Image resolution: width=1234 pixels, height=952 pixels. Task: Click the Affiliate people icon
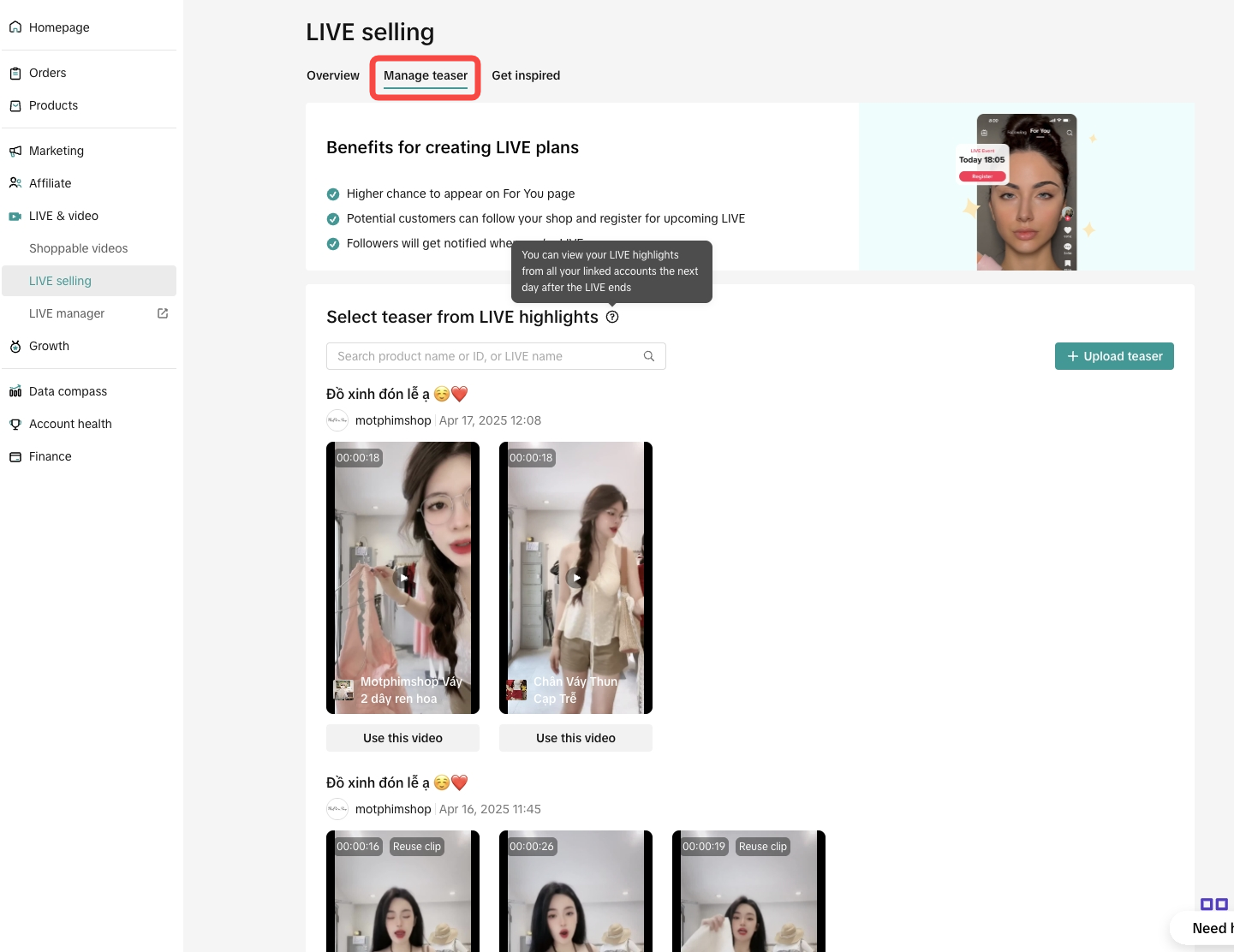point(15,183)
